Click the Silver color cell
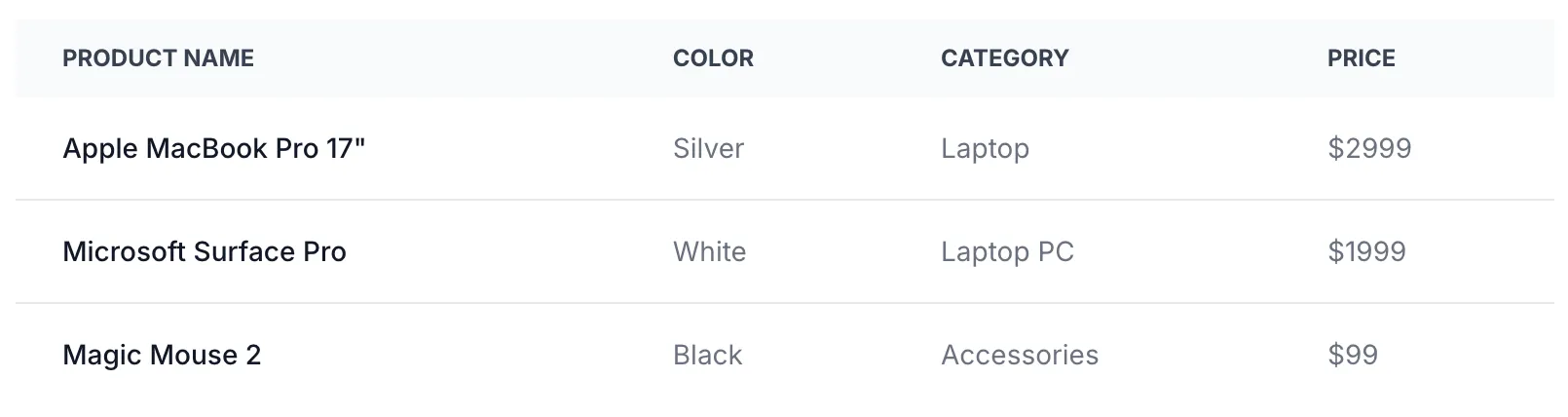The height and width of the screenshot is (417, 1568). (x=708, y=149)
